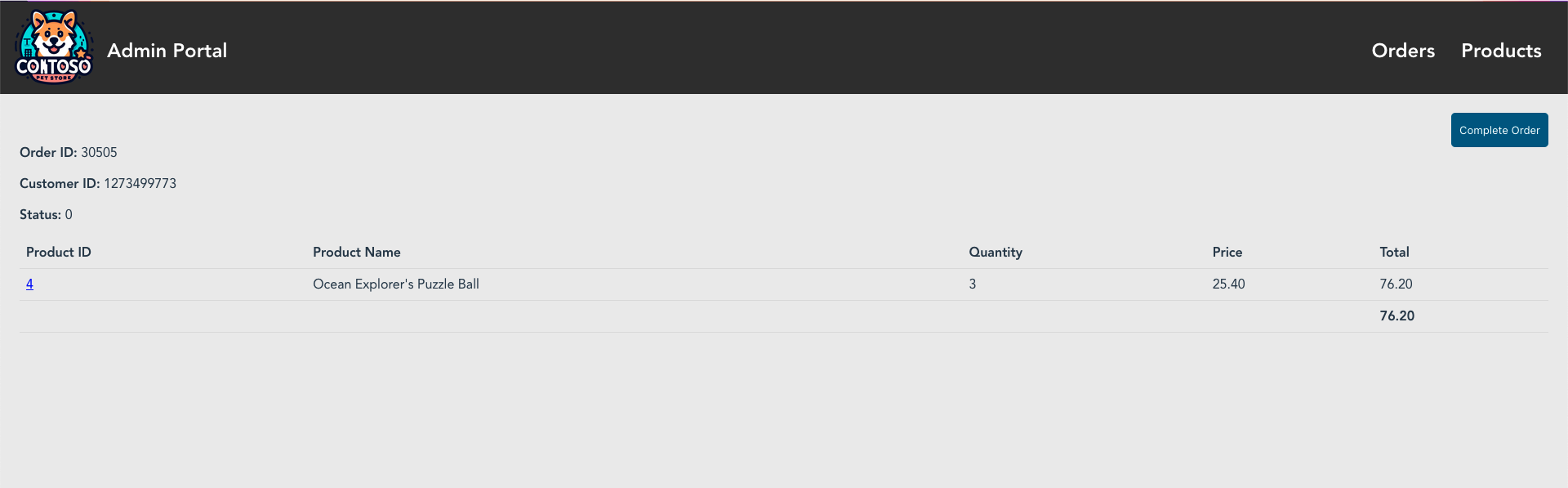Open product details via Product ID 4 link

tap(29, 284)
